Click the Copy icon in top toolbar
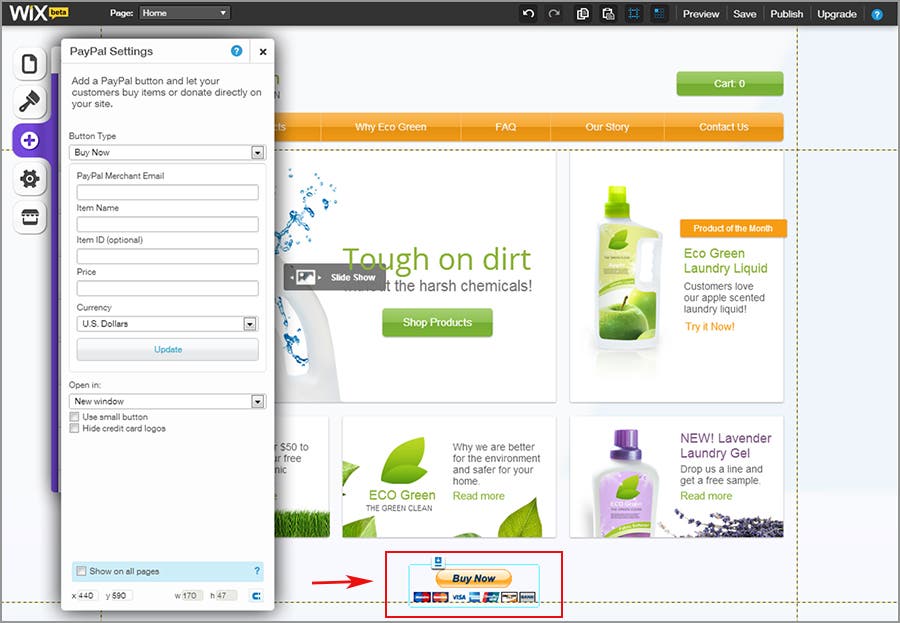Viewport: 900px width, 623px height. tap(583, 14)
